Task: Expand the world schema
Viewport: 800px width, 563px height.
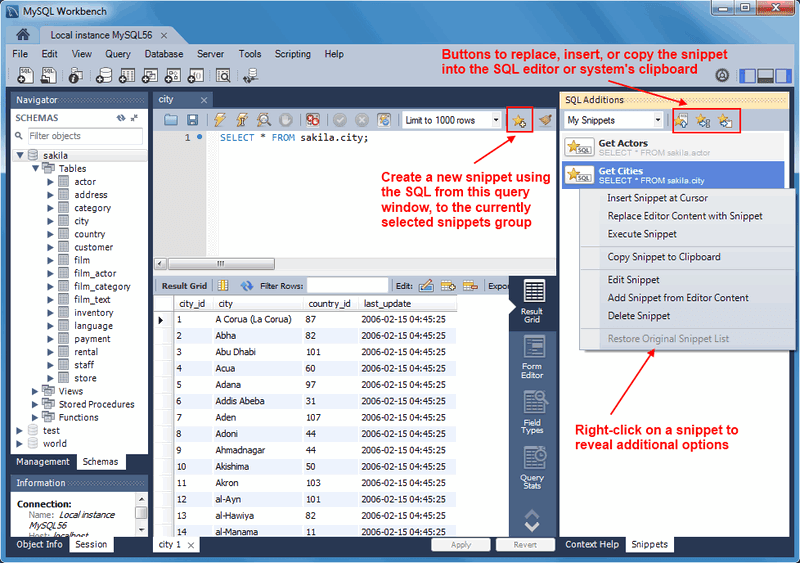Action: [19, 444]
